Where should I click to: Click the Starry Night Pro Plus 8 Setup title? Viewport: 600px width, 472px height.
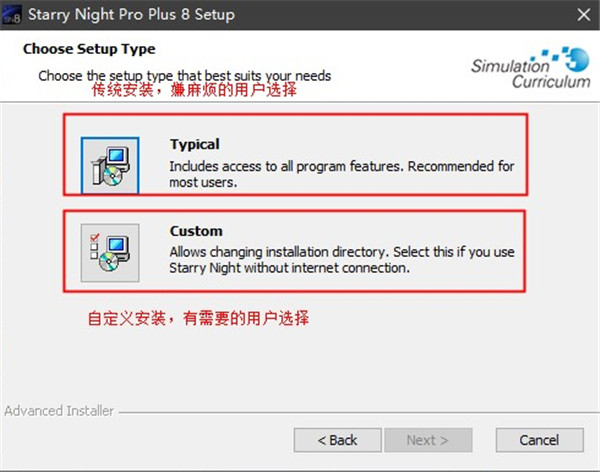[x=131, y=15]
